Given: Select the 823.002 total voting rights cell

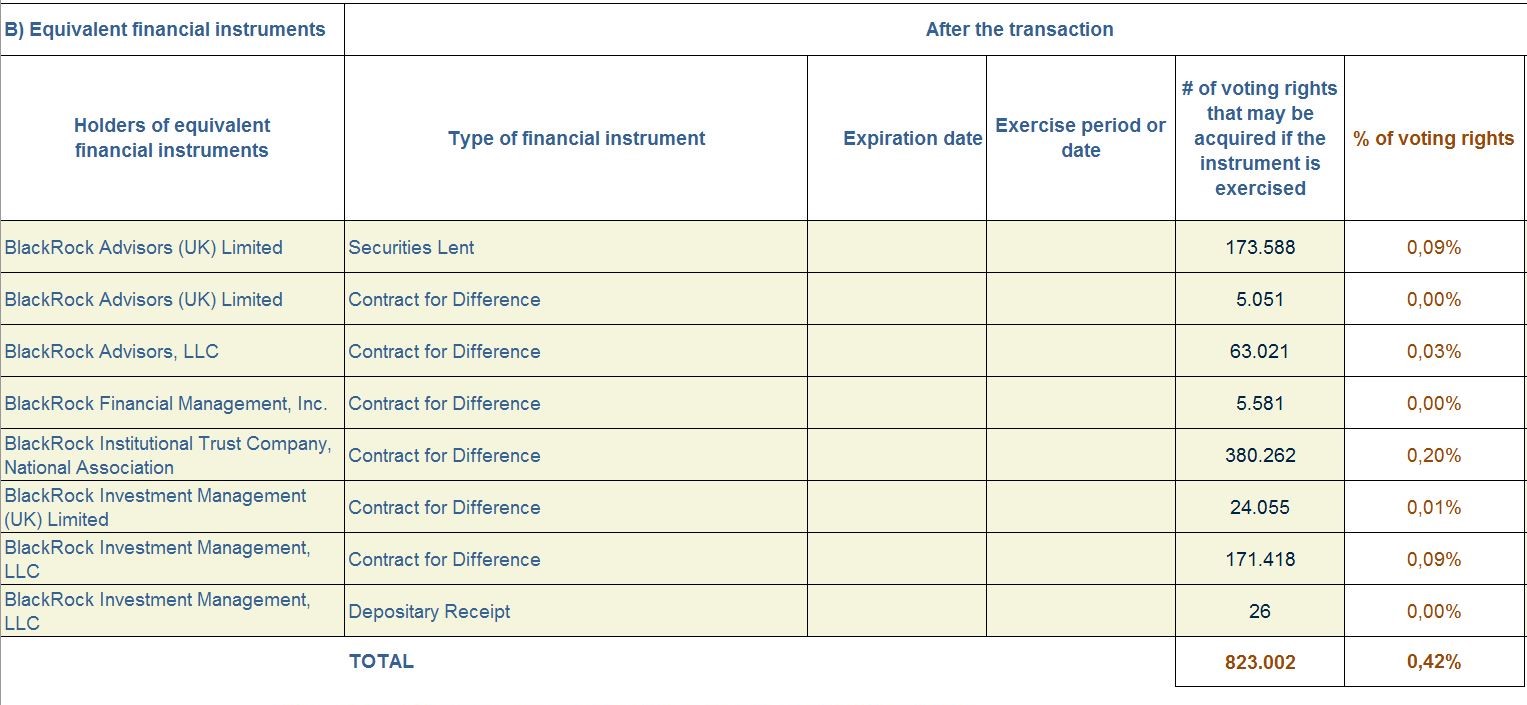Looking at the screenshot, I should click(x=1260, y=662).
